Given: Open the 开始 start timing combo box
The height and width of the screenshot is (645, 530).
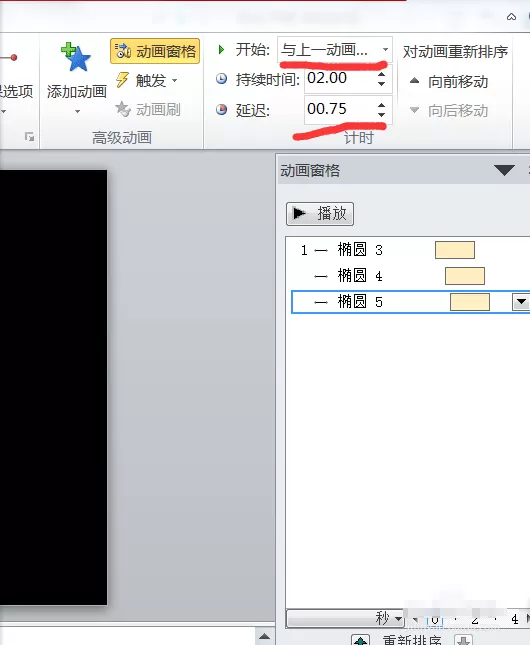Looking at the screenshot, I should pyautogui.click(x=335, y=50).
